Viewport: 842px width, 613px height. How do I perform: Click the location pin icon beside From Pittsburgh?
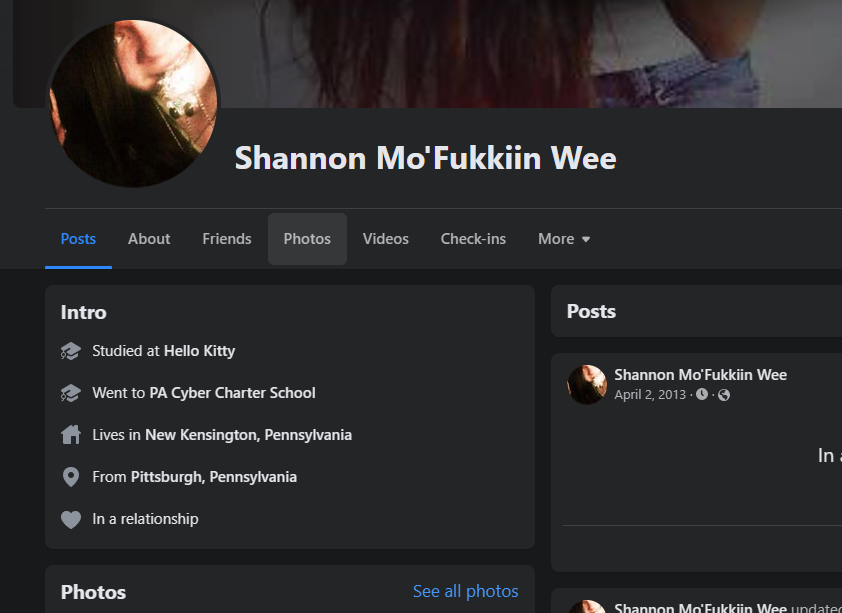pos(70,477)
